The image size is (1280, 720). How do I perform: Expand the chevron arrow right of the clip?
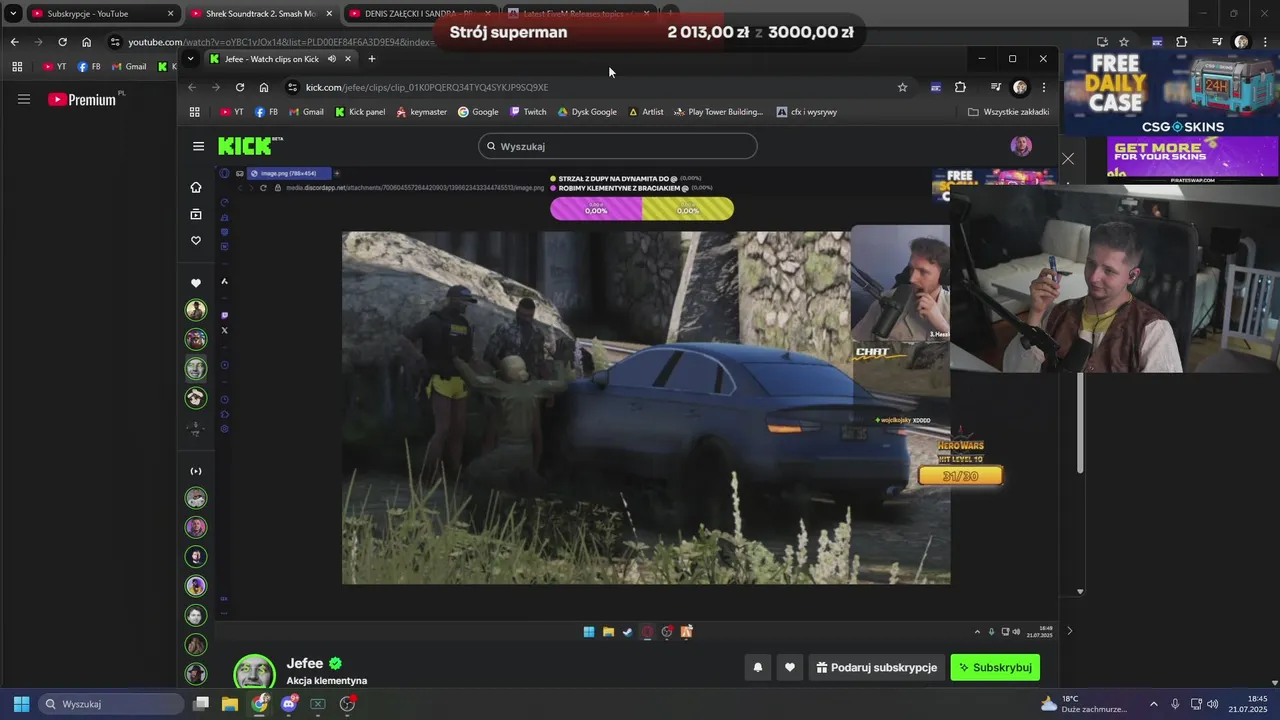(1069, 631)
